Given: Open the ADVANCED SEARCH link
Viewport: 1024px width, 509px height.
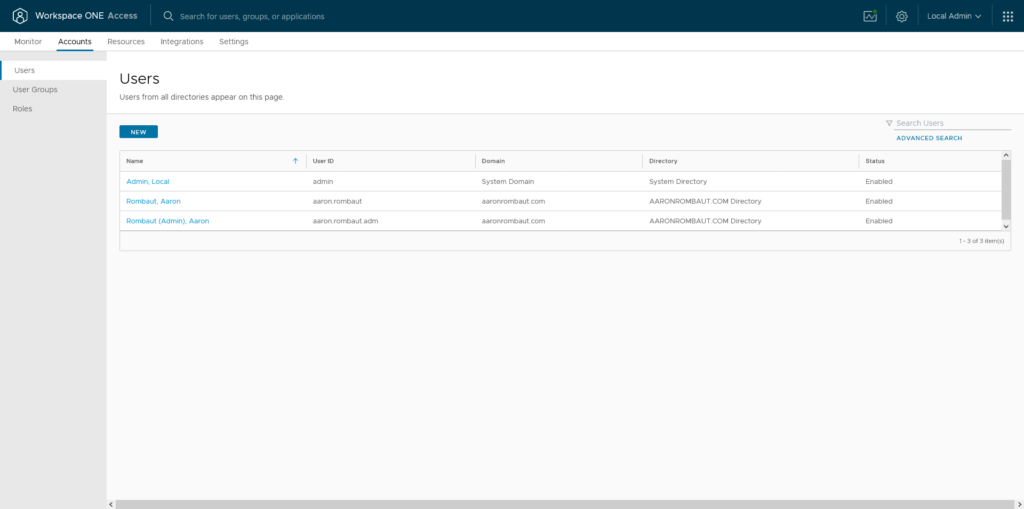Looking at the screenshot, I should (929, 138).
